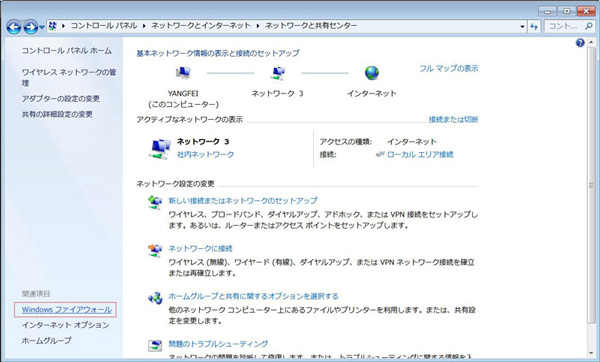Viewport: 600px width, 362px height.
Task: Open コントロール パネル ホーム
Action: 67,51
